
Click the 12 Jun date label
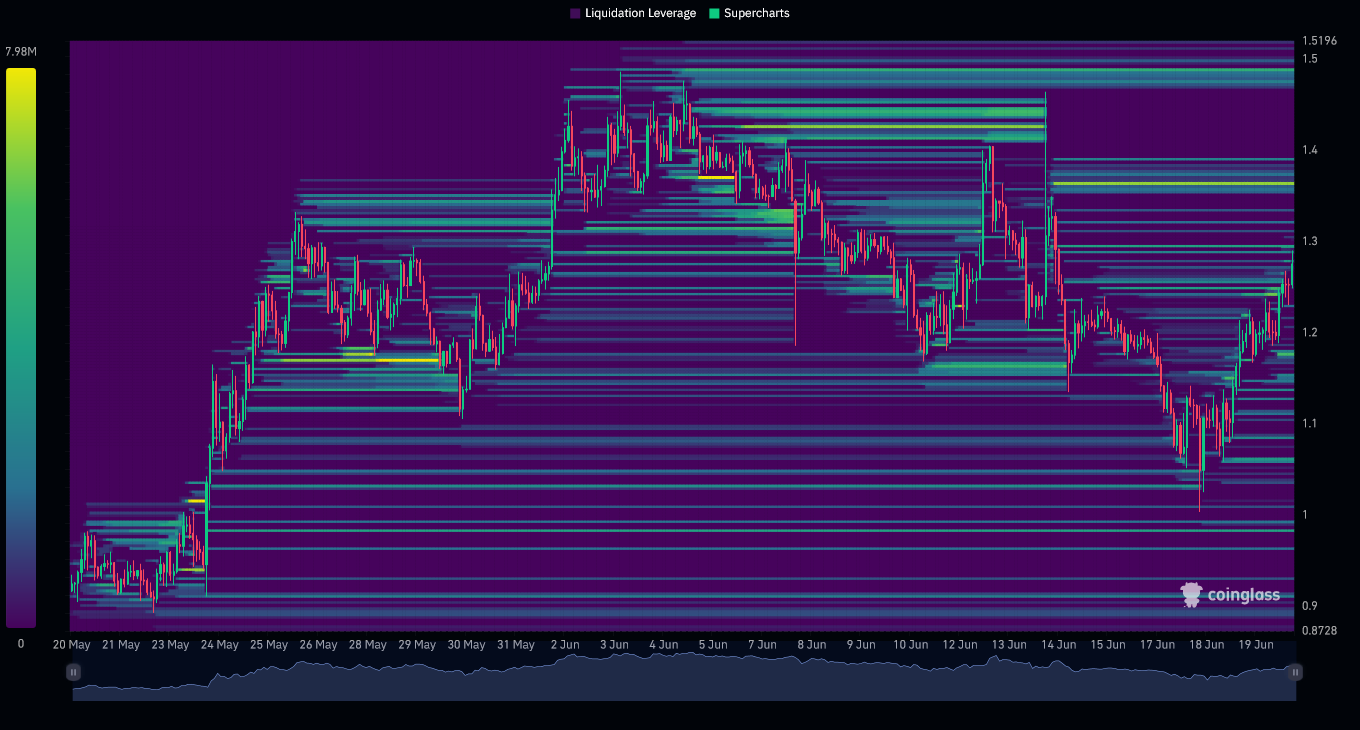[x=959, y=645]
